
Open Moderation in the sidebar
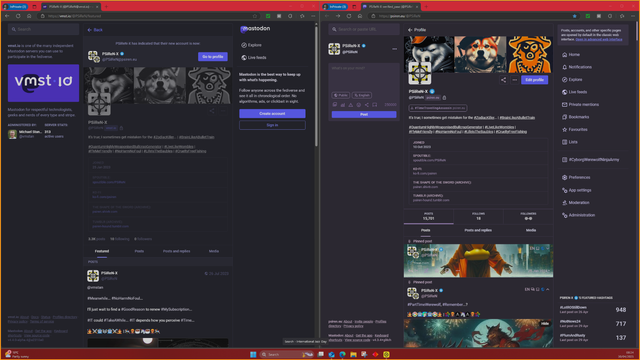tap(575, 202)
